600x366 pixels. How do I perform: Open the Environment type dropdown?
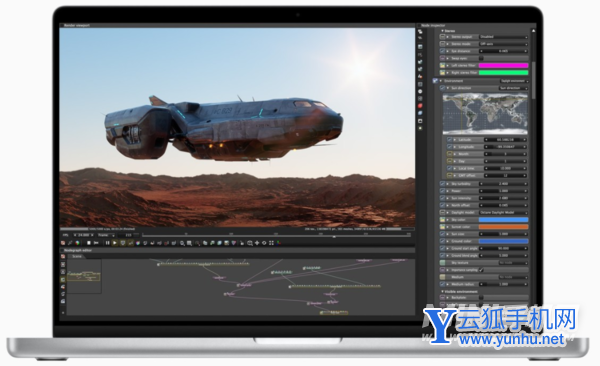click(514, 81)
